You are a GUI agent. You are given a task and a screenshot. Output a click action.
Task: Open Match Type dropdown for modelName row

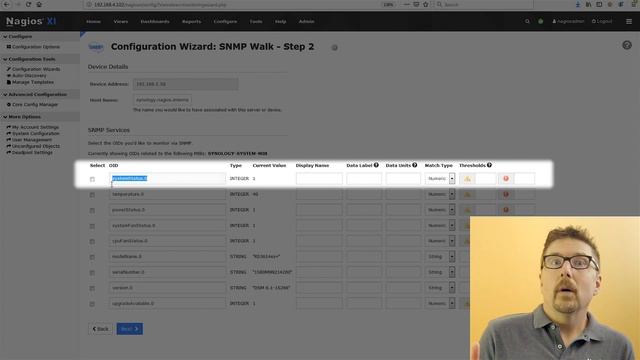click(x=440, y=256)
